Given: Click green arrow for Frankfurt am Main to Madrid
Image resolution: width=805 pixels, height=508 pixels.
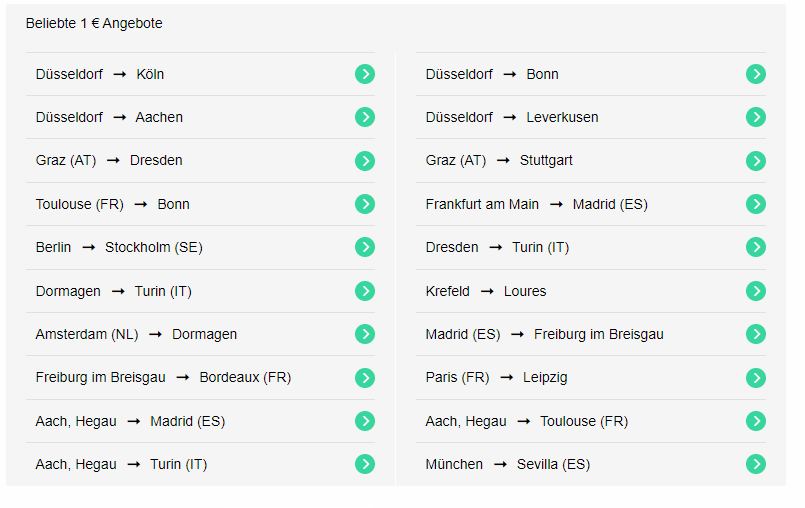Looking at the screenshot, I should tap(755, 204).
